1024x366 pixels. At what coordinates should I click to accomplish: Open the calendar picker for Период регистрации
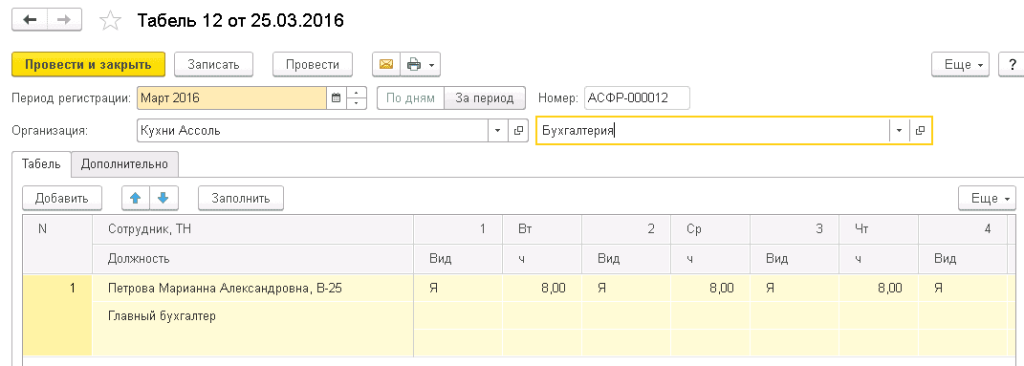click(x=336, y=99)
